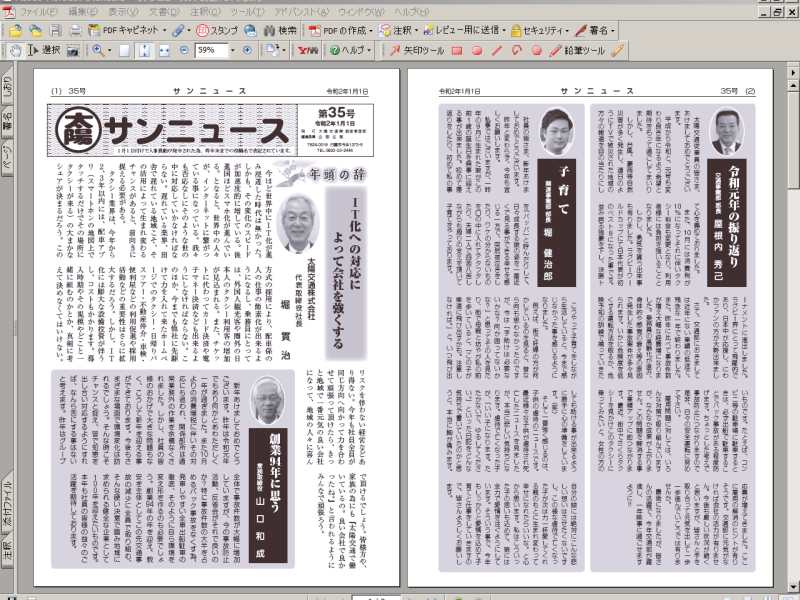800x600 pixels.
Task: Toggle the Fit Page view button
Action: click(144, 50)
